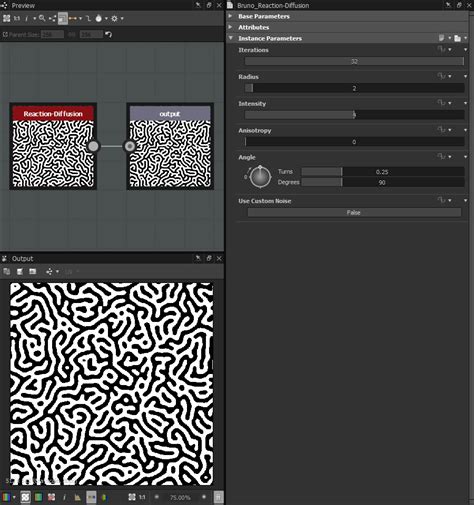The width and height of the screenshot is (474, 505).
Task: Click the info icon in graph toolbar
Action: click(x=26, y=18)
